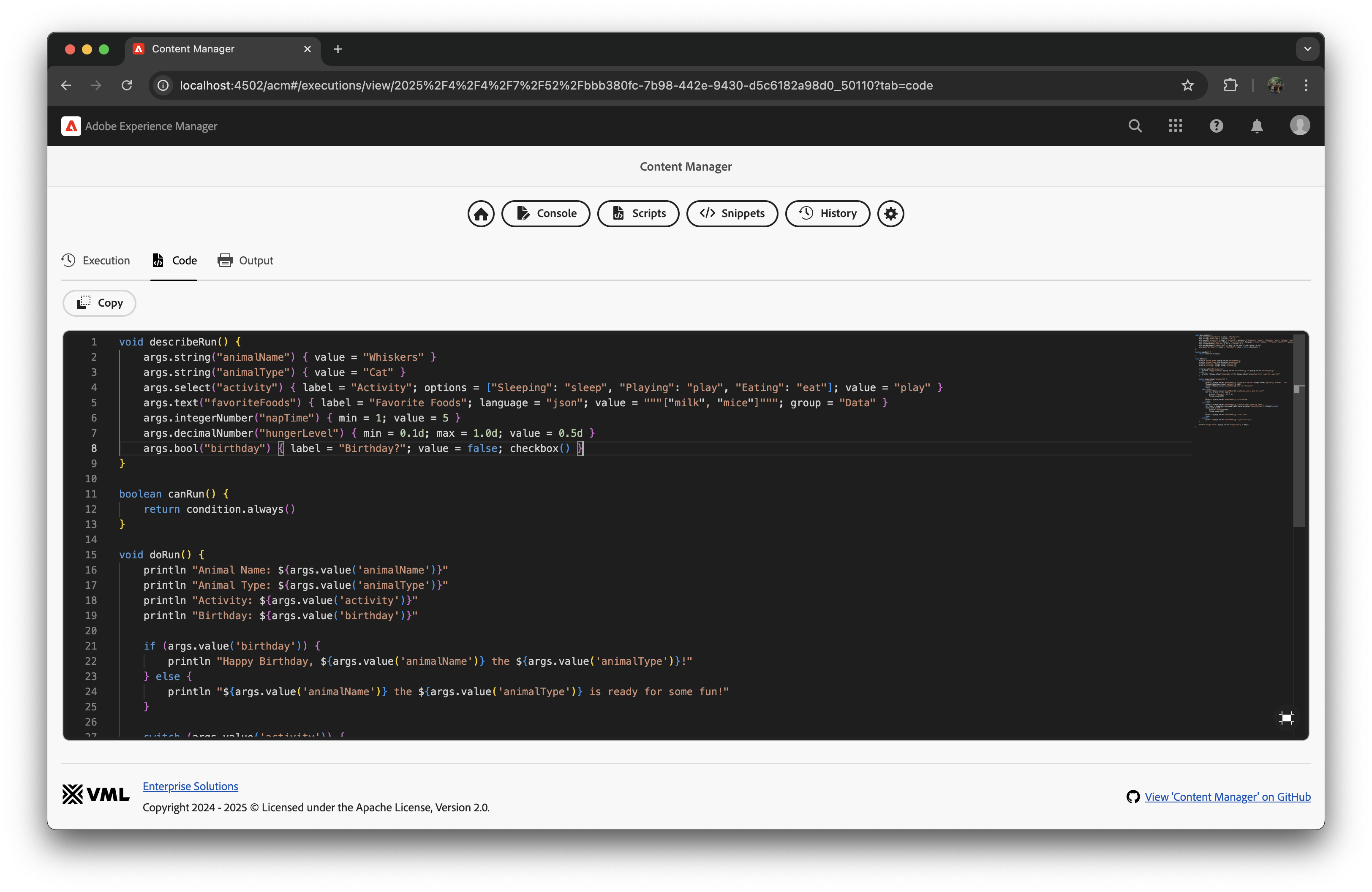Viewport: 1372px width, 892px height.
Task: Copy the script code
Action: coord(99,303)
